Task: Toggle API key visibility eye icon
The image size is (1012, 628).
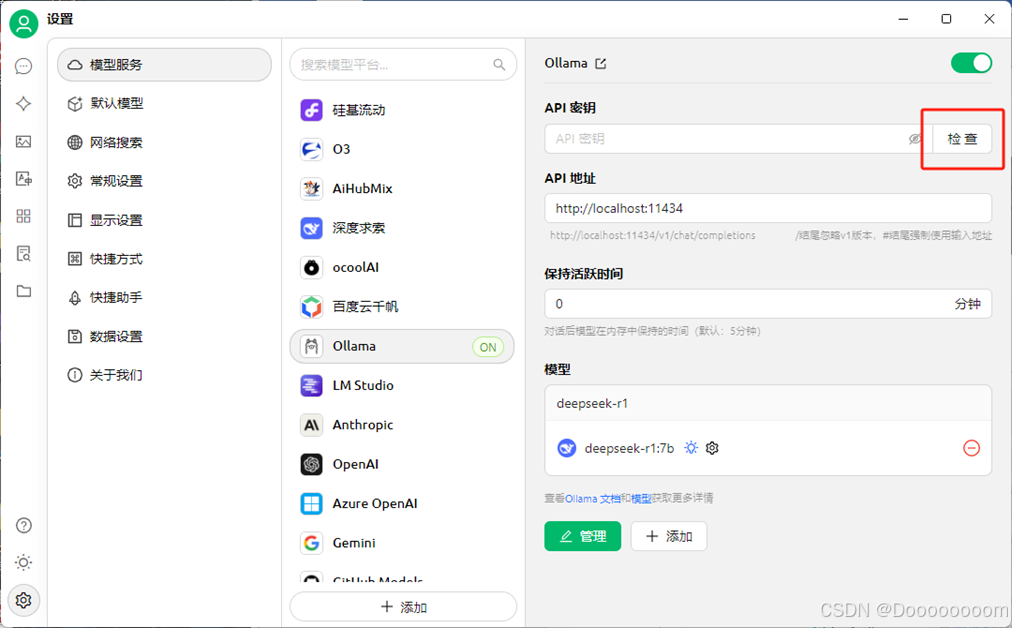Action: (915, 139)
